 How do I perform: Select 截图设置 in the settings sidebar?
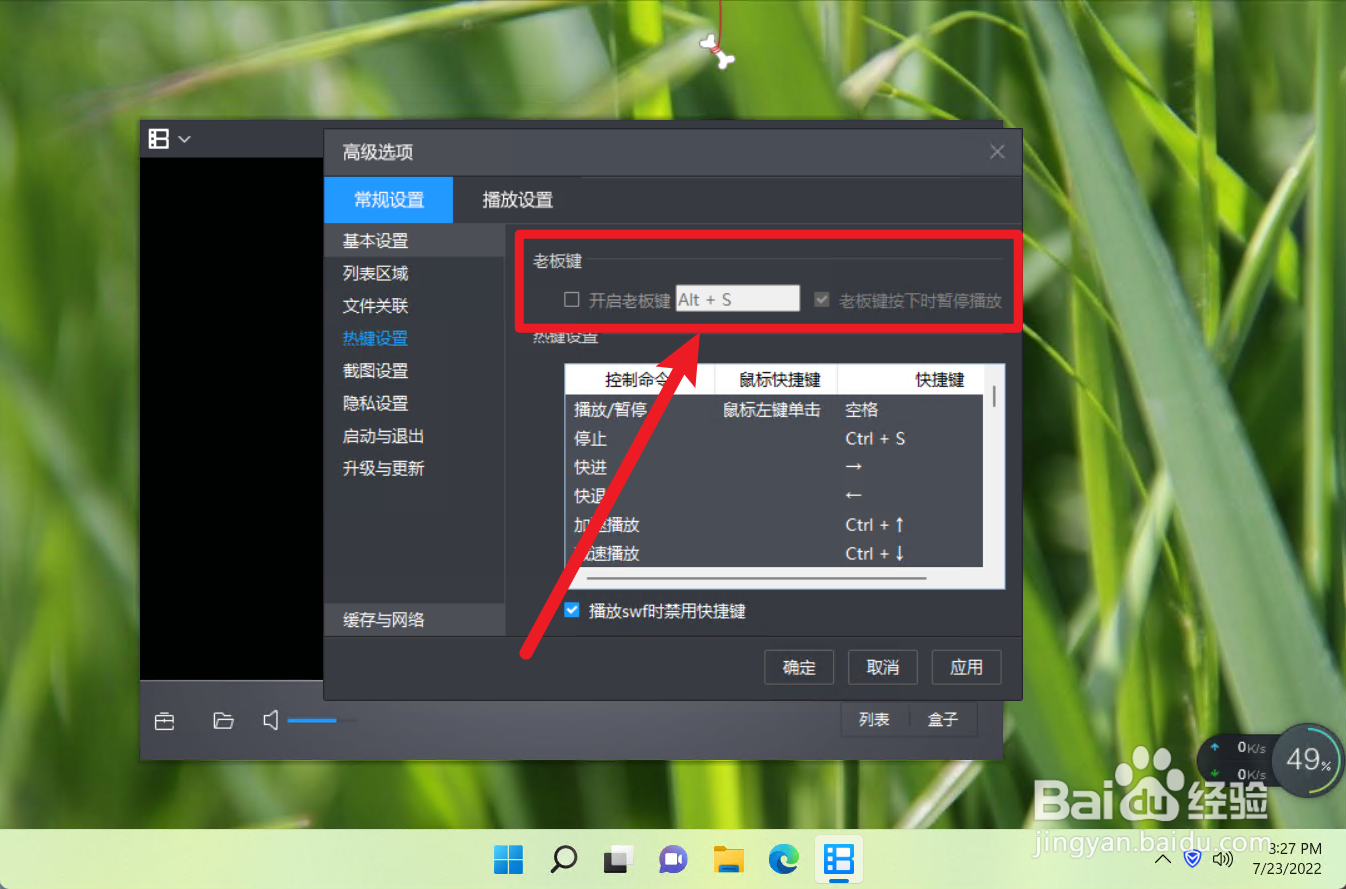[375, 370]
